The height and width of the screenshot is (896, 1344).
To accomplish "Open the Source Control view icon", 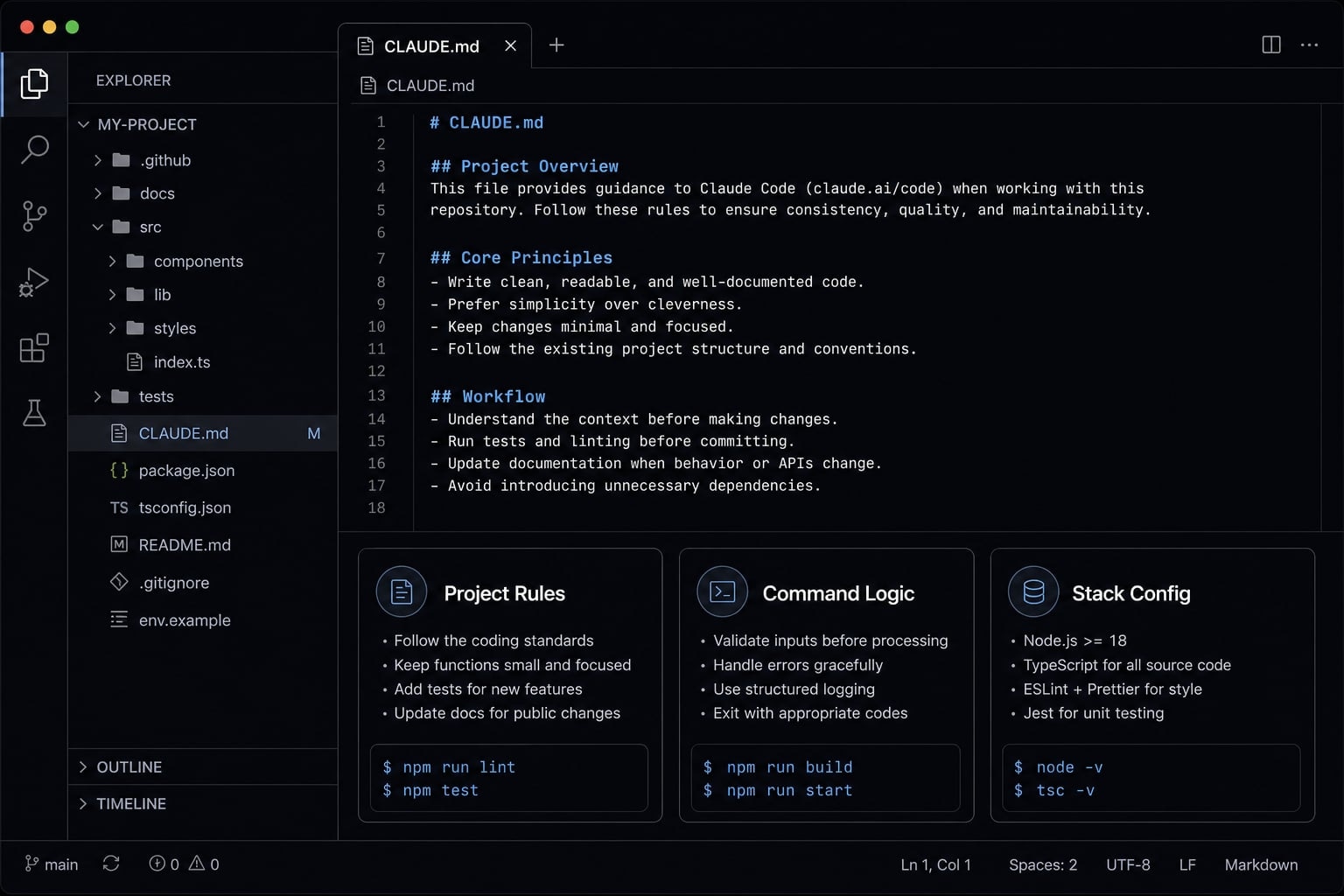I will coord(34,215).
